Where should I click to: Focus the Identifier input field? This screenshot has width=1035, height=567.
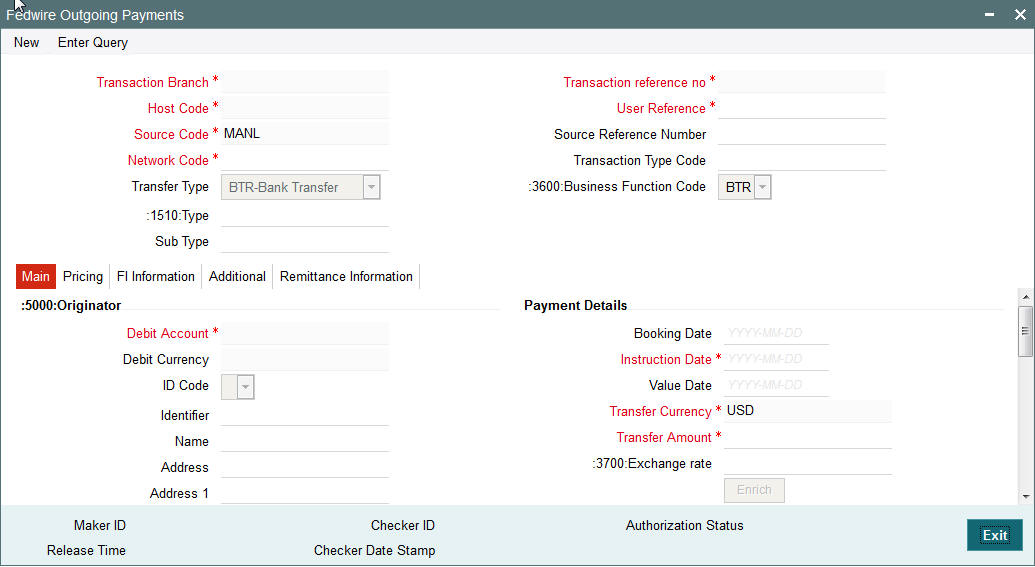pos(304,415)
